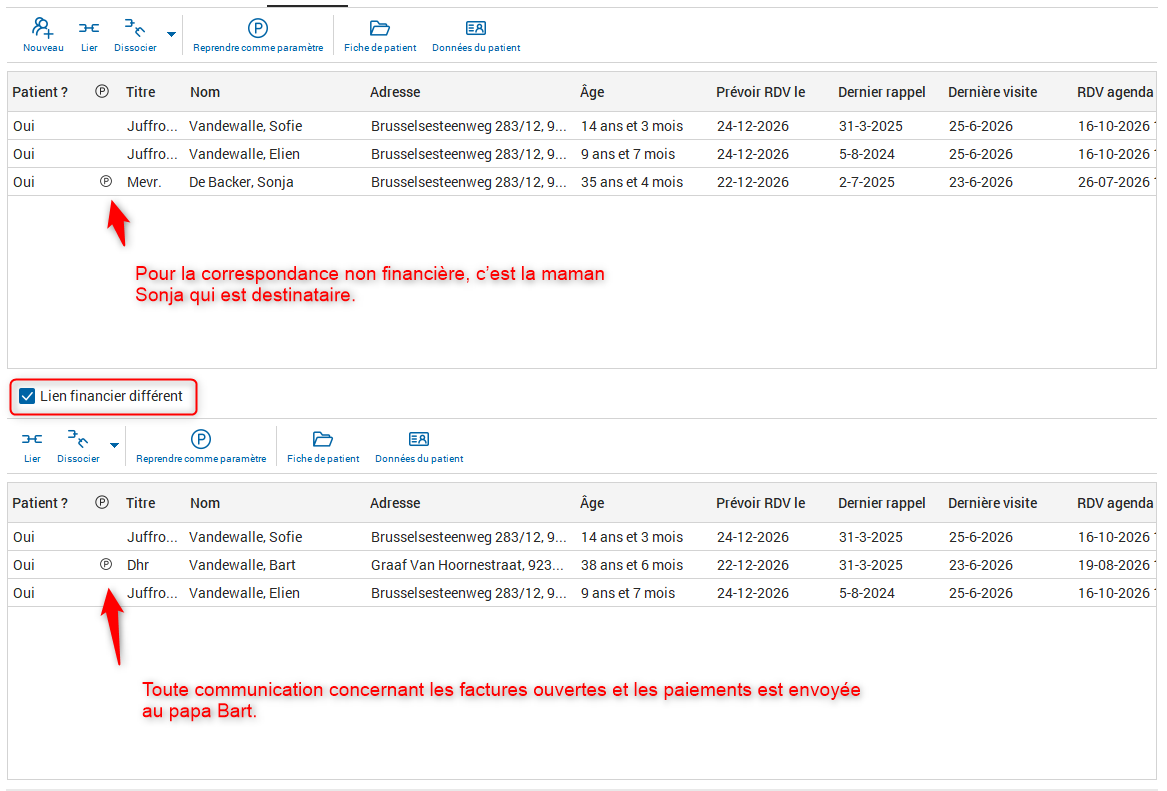Sort upper table by Titre column
1167x791 pixels.
tap(141, 92)
